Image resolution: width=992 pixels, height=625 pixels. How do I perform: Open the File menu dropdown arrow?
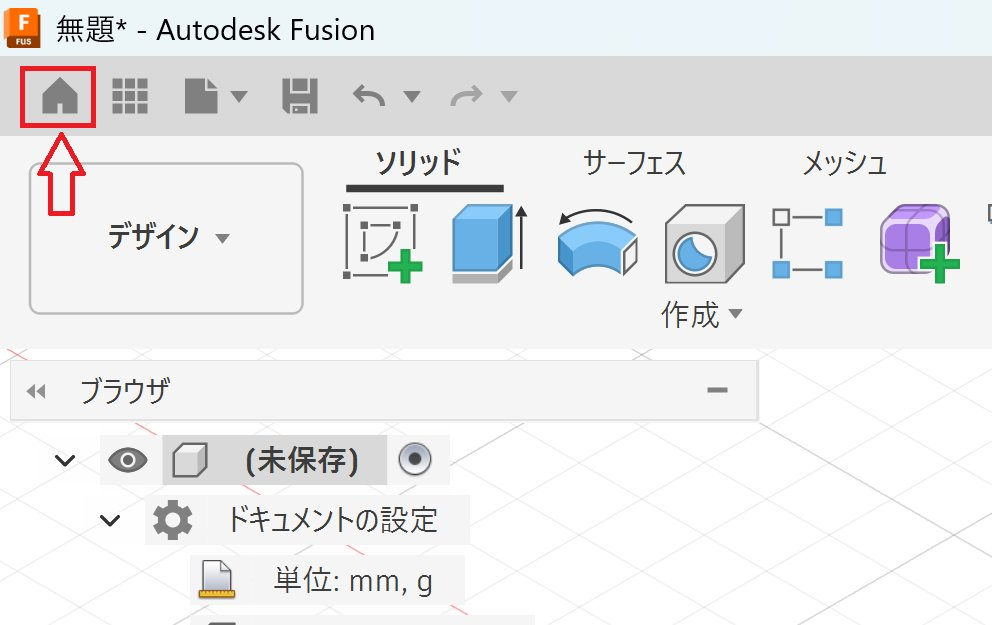click(x=239, y=97)
